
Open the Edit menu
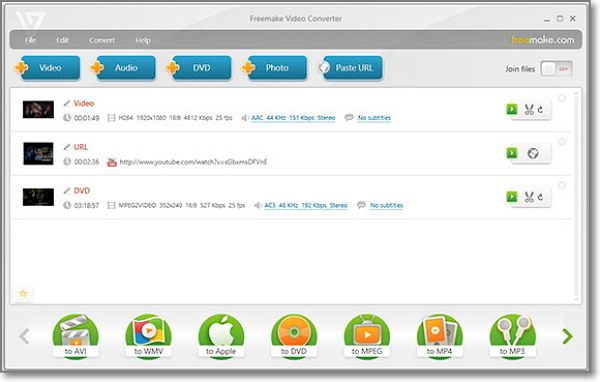pyautogui.click(x=62, y=40)
